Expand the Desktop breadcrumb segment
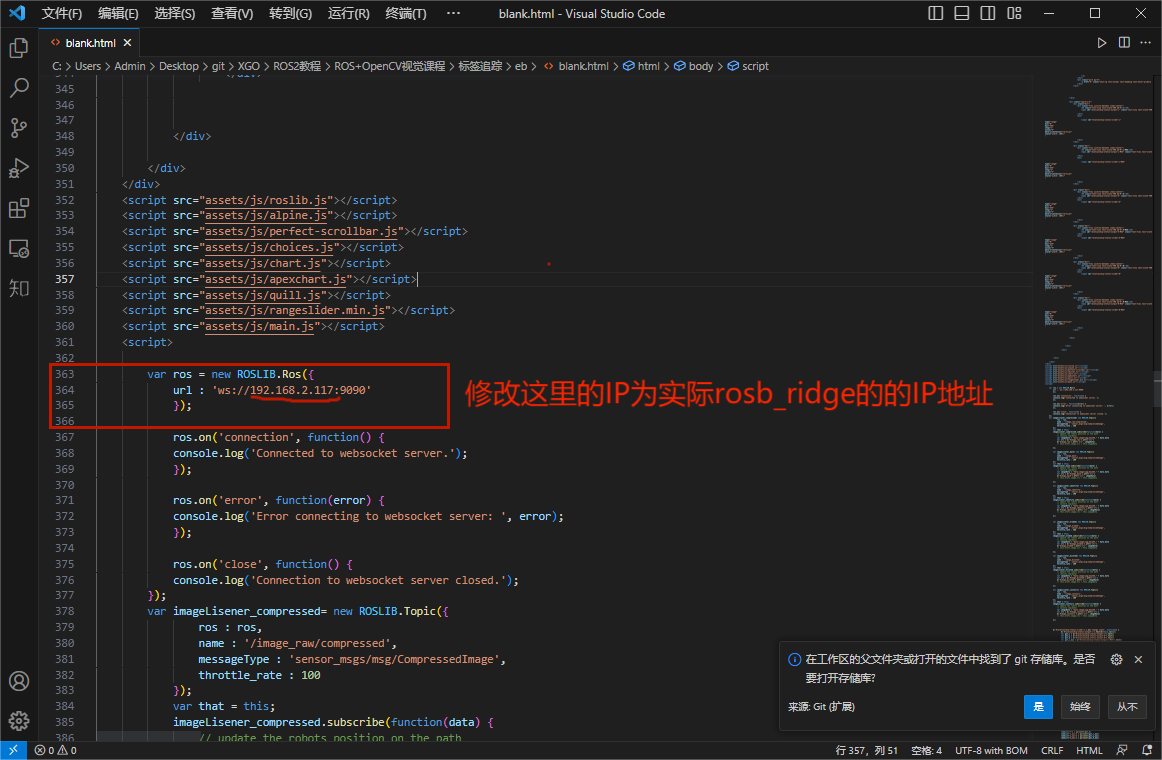1162x760 pixels. pos(179,66)
